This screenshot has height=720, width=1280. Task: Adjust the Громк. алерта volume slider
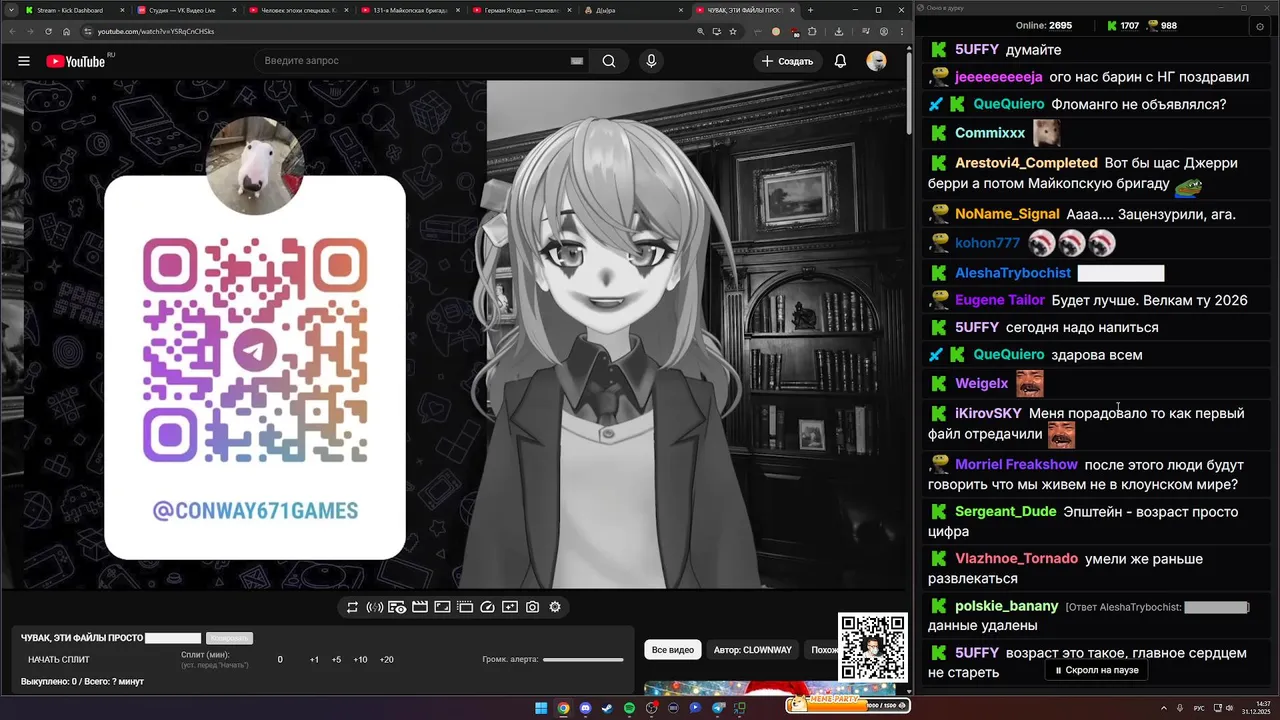point(583,659)
